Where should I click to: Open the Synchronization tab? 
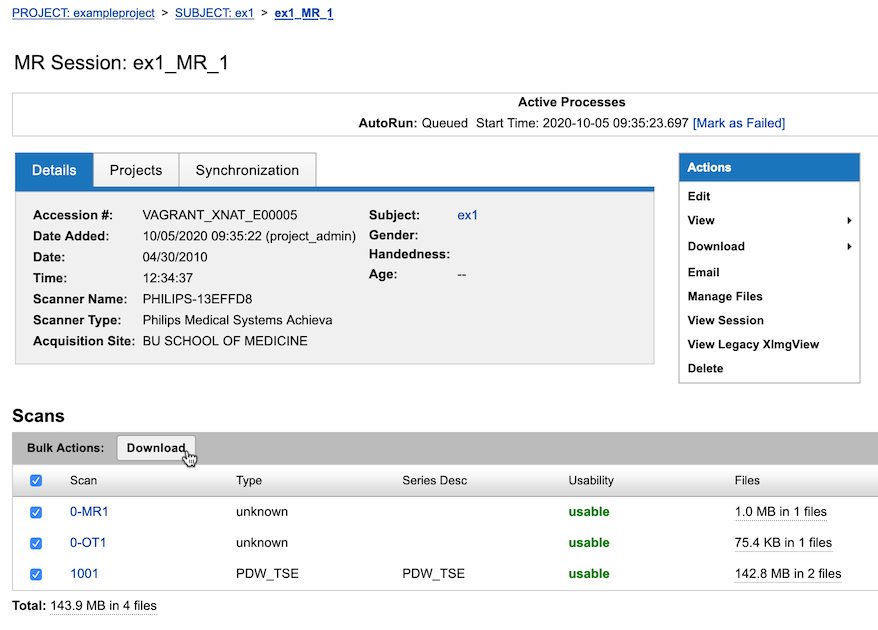[x=247, y=171]
